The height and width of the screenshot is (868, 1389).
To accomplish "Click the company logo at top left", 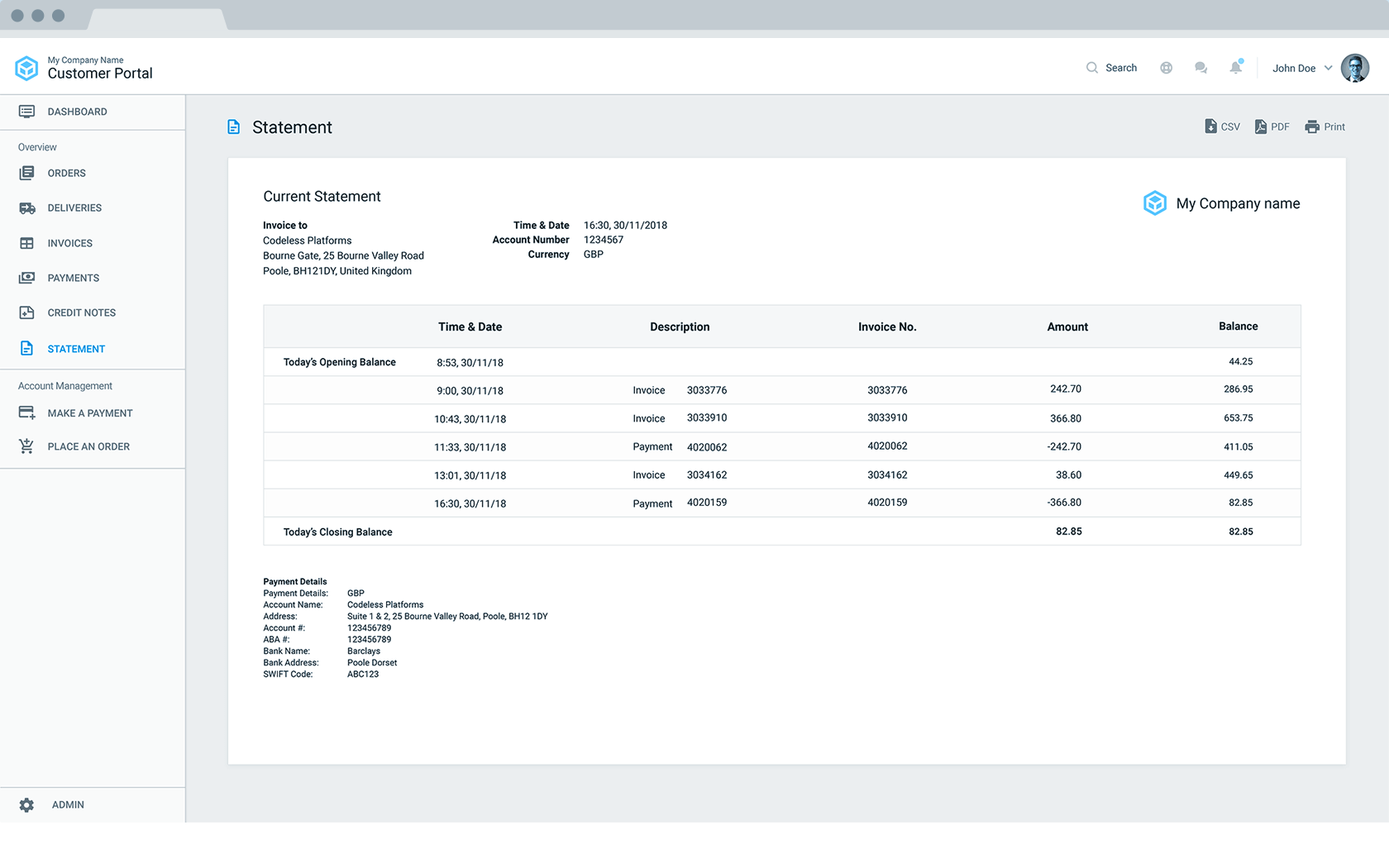I will [x=27, y=68].
